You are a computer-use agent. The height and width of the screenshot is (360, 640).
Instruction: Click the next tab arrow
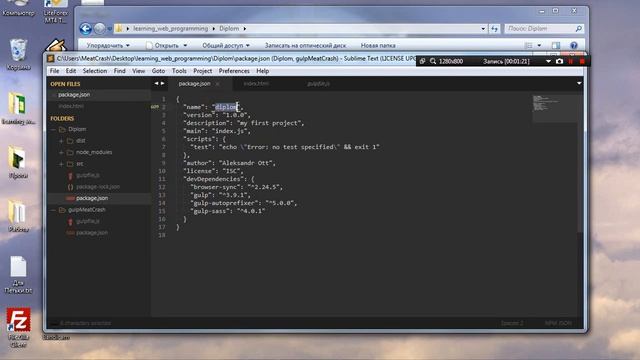(162, 83)
